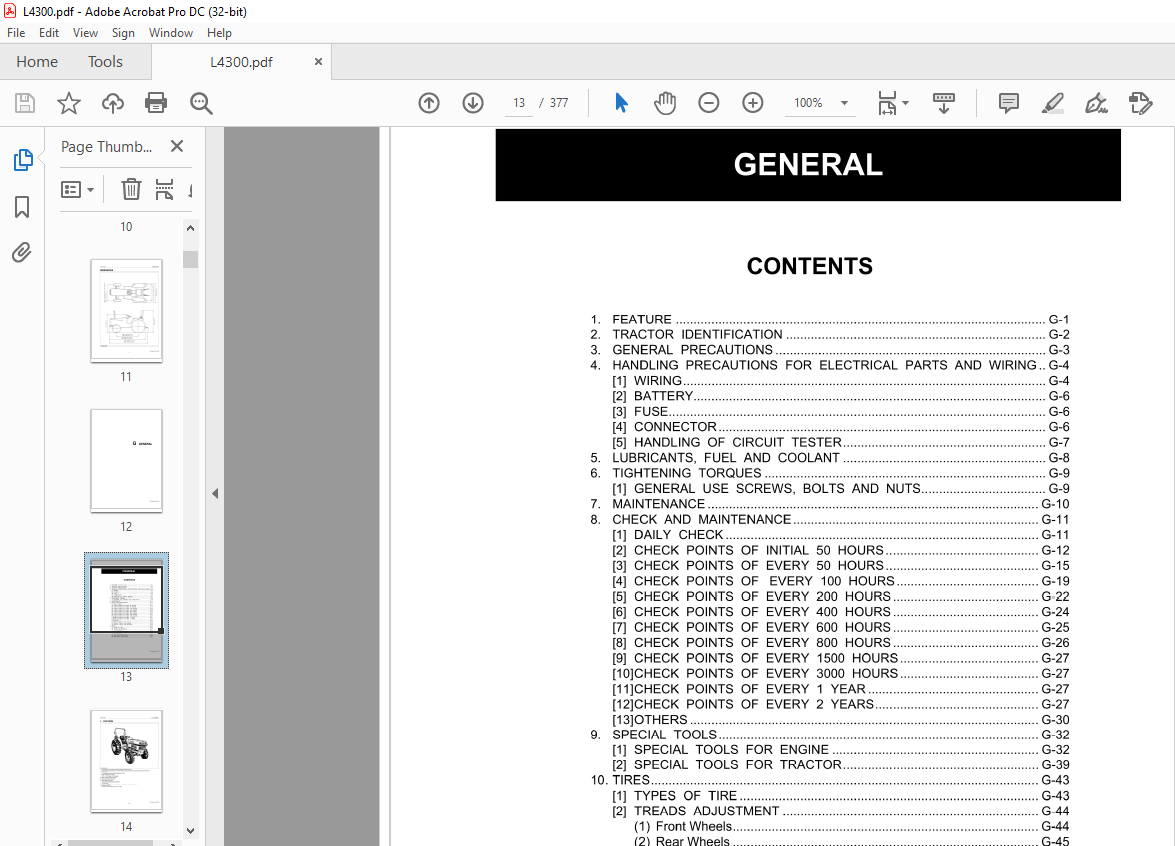Click the TYPES OF TIRE entry
Viewport: 1175px width, 846px height.
point(841,796)
